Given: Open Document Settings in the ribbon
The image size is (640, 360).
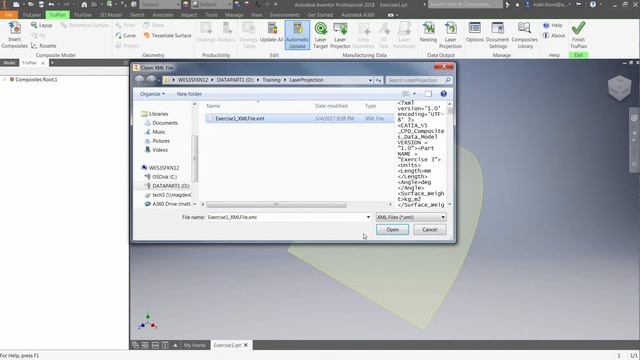Looking at the screenshot, I should coord(497,35).
